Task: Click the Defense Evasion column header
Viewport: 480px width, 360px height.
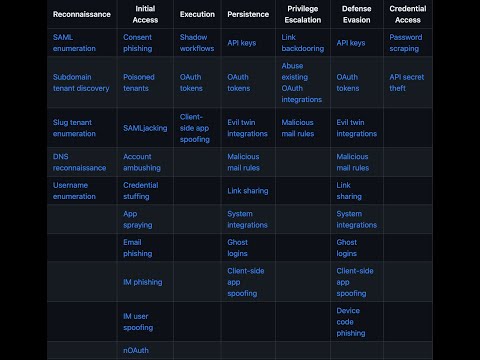Action: pos(357,14)
